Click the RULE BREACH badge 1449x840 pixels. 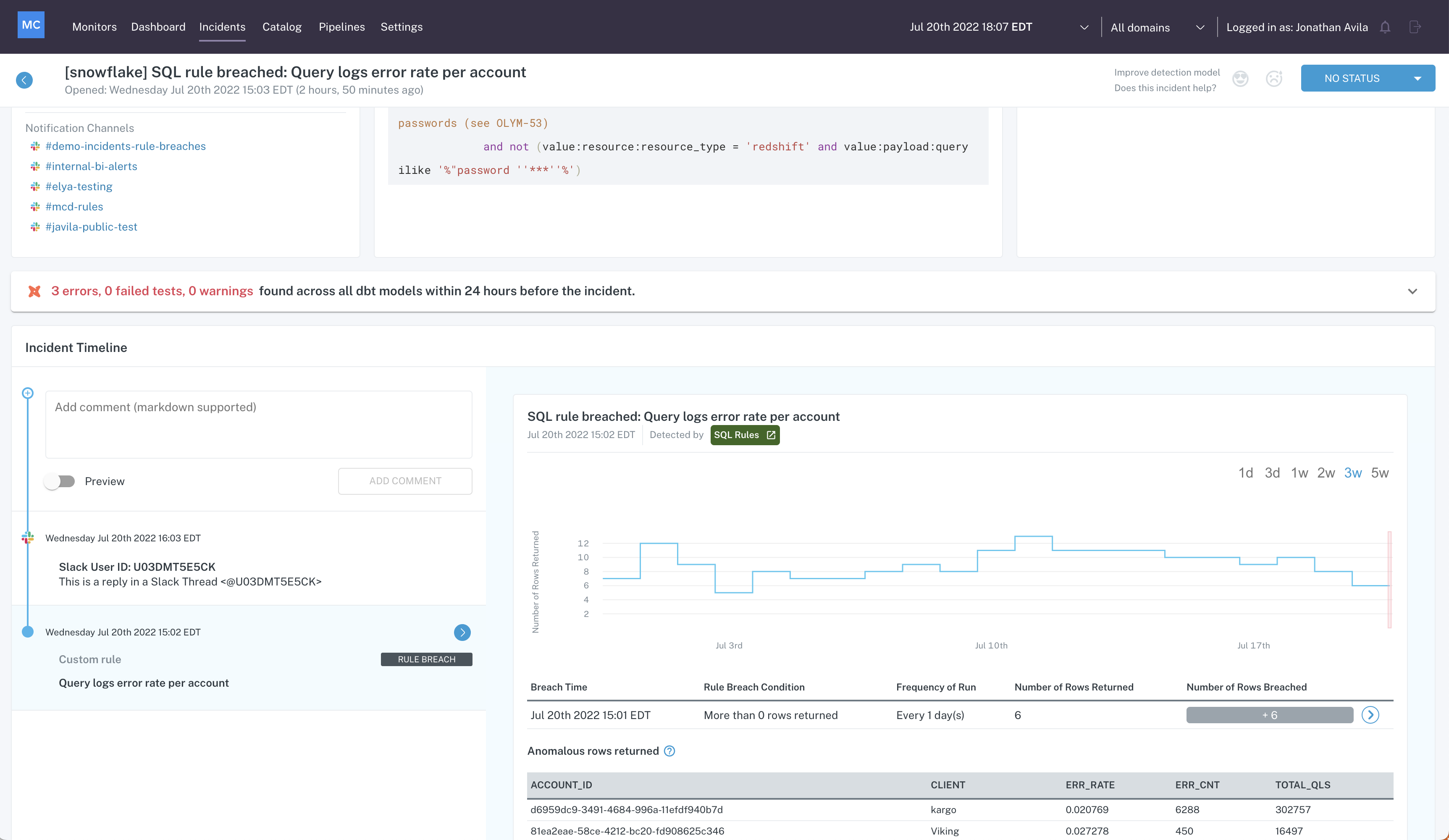click(x=427, y=659)
